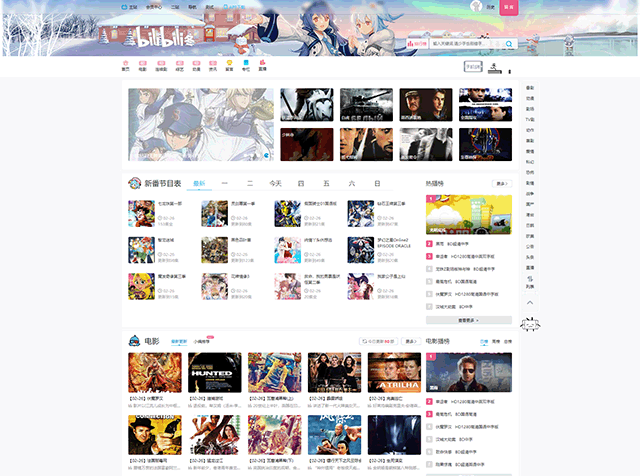This screenshot has width=640, height=476.
Task: Click the refresh updates button in 电影 section
Action: tap(378, 341)
